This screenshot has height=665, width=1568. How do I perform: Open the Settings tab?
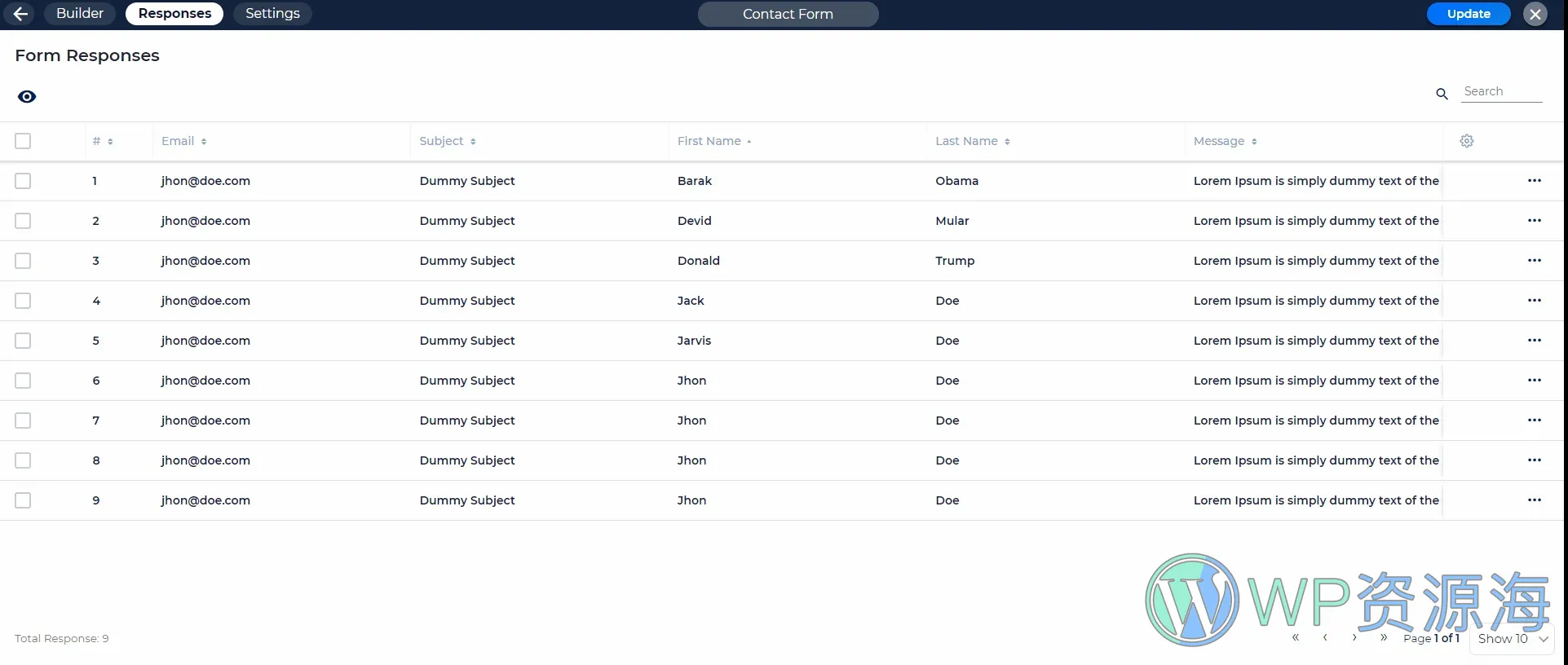[x=272, y=14]
